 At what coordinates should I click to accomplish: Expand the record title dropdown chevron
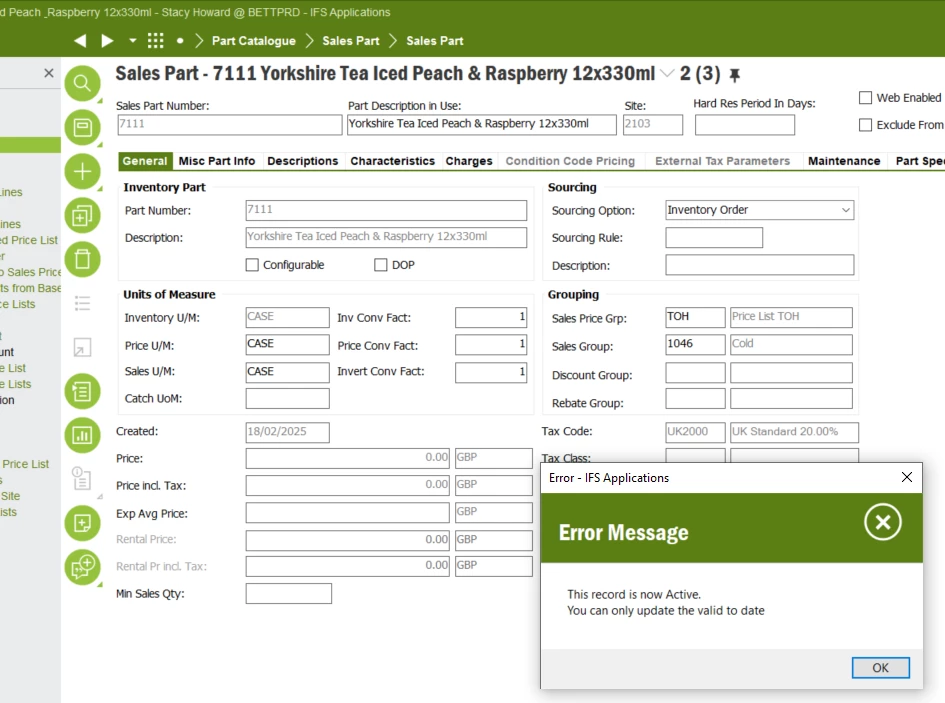[x=667, y=74]
